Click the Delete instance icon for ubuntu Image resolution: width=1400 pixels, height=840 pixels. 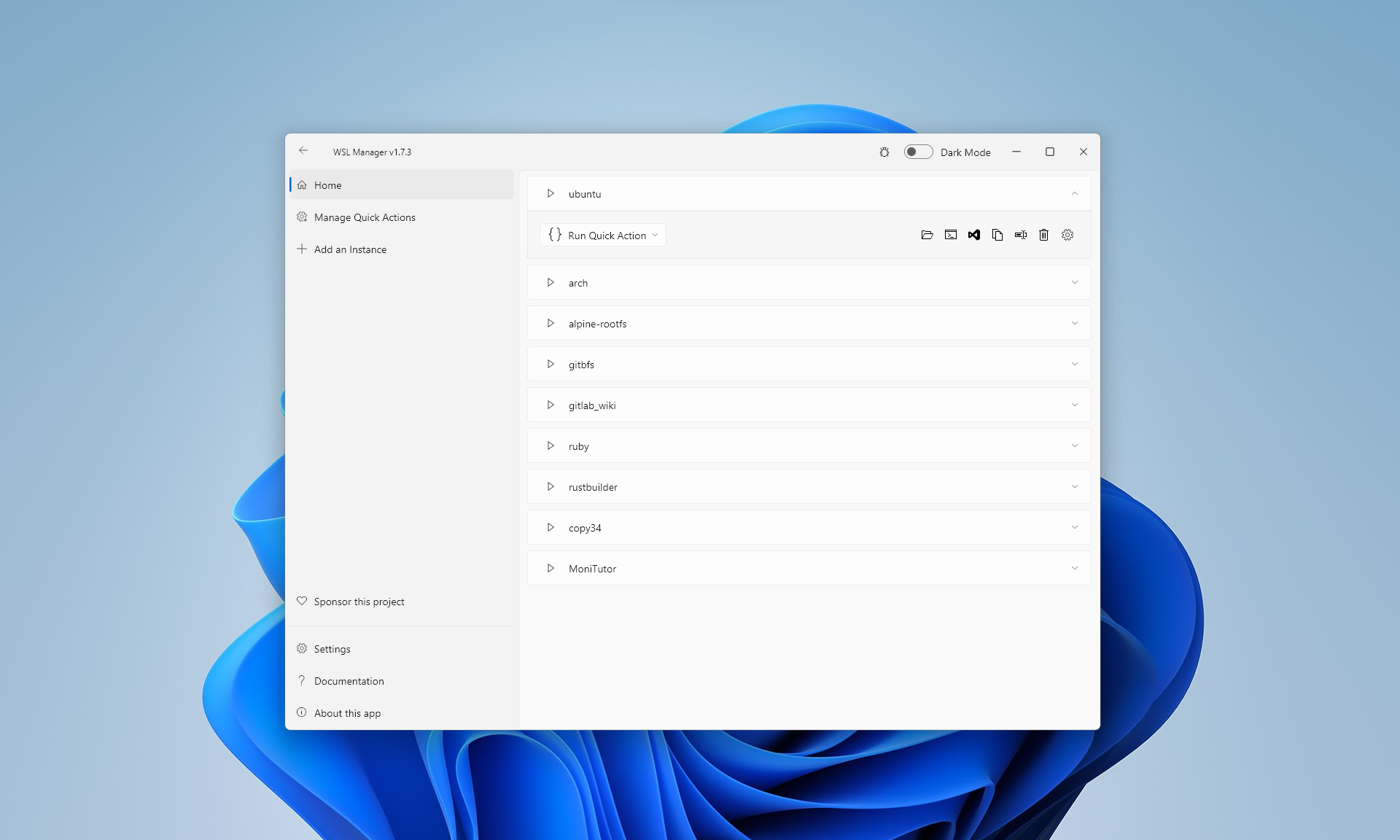point(1044,235)
